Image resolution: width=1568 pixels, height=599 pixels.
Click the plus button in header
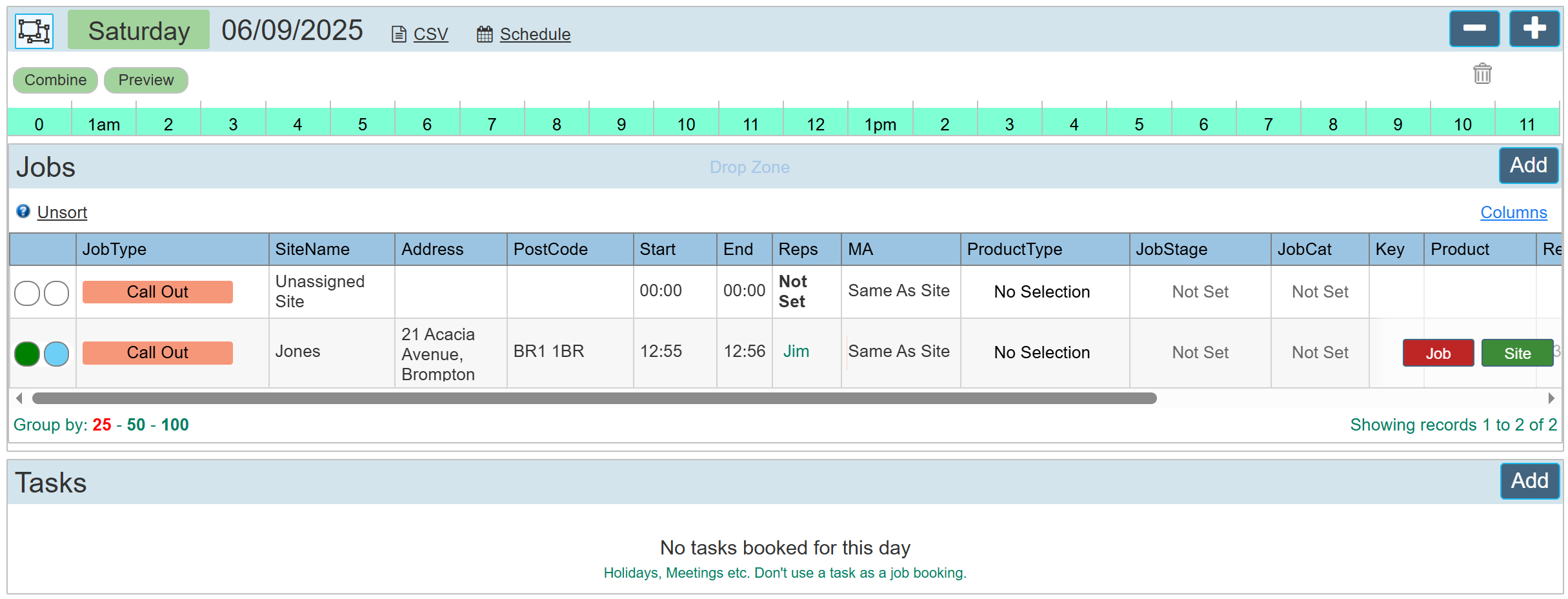click(1534, 29)
